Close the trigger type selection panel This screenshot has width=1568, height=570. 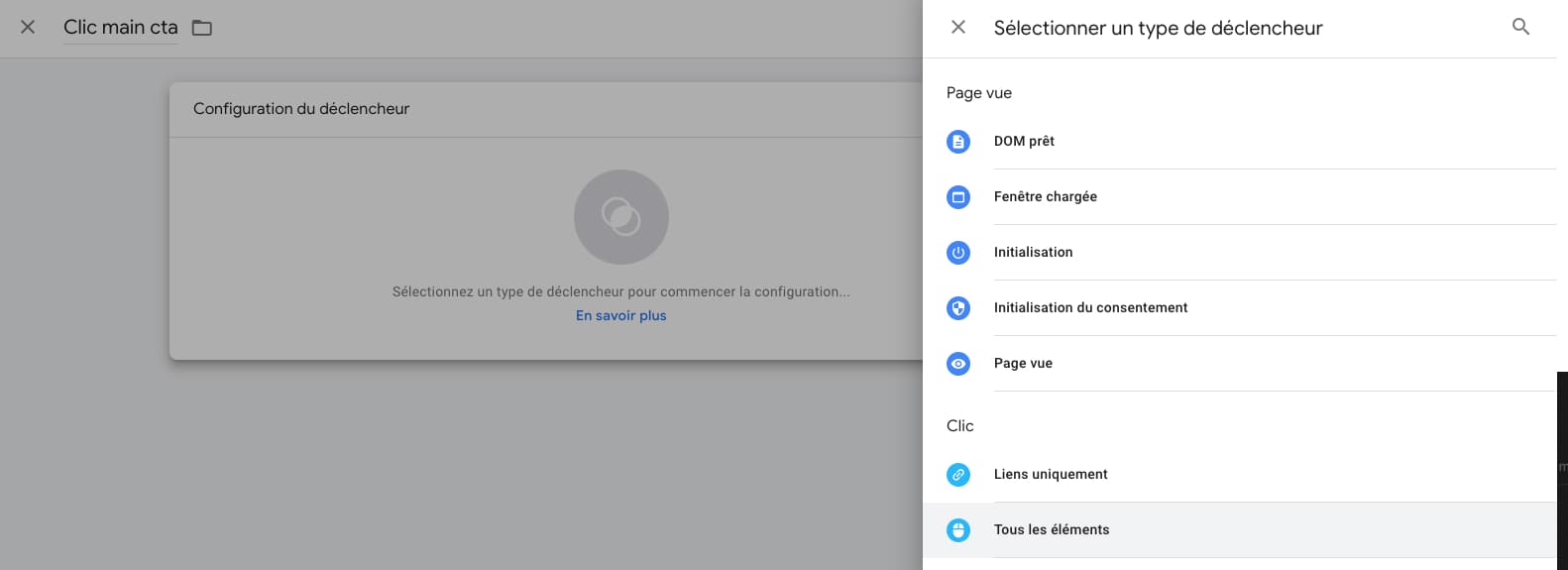958,27
